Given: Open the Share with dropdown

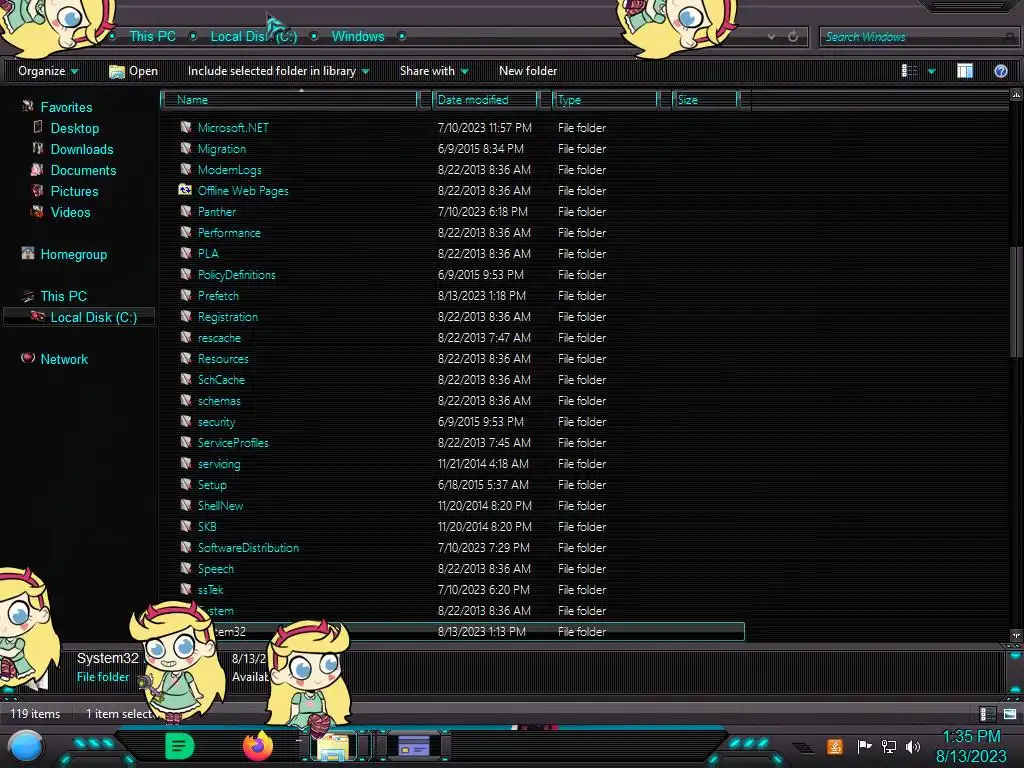Looking at the screenshot, I should [x=434, y=71].
